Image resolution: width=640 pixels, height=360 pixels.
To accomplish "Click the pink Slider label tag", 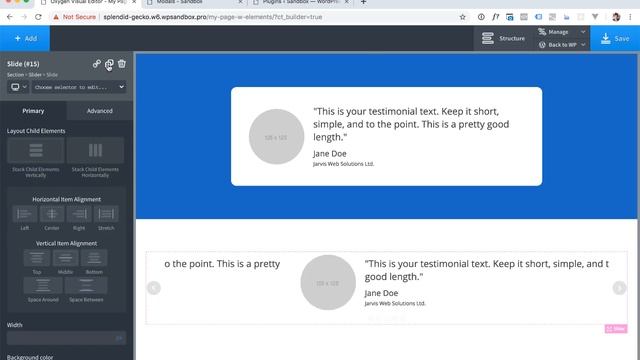I will 616,329.
